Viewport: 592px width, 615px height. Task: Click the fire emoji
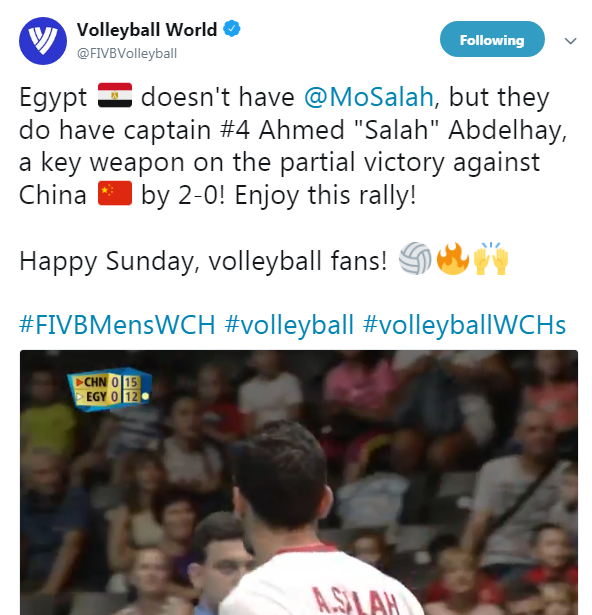click(x=452, y=258)
